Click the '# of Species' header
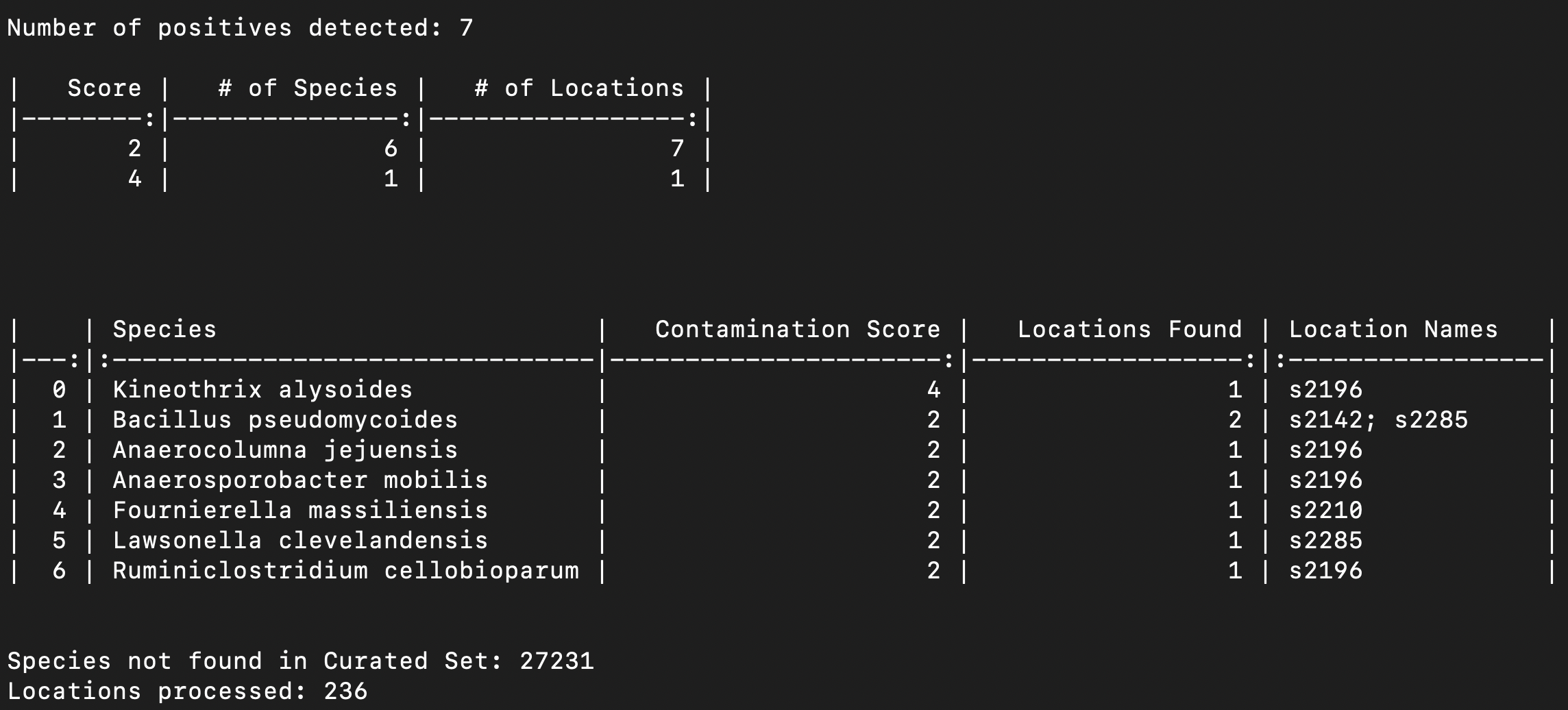Viewport: 1568px width, 710px height. (308, 88)
